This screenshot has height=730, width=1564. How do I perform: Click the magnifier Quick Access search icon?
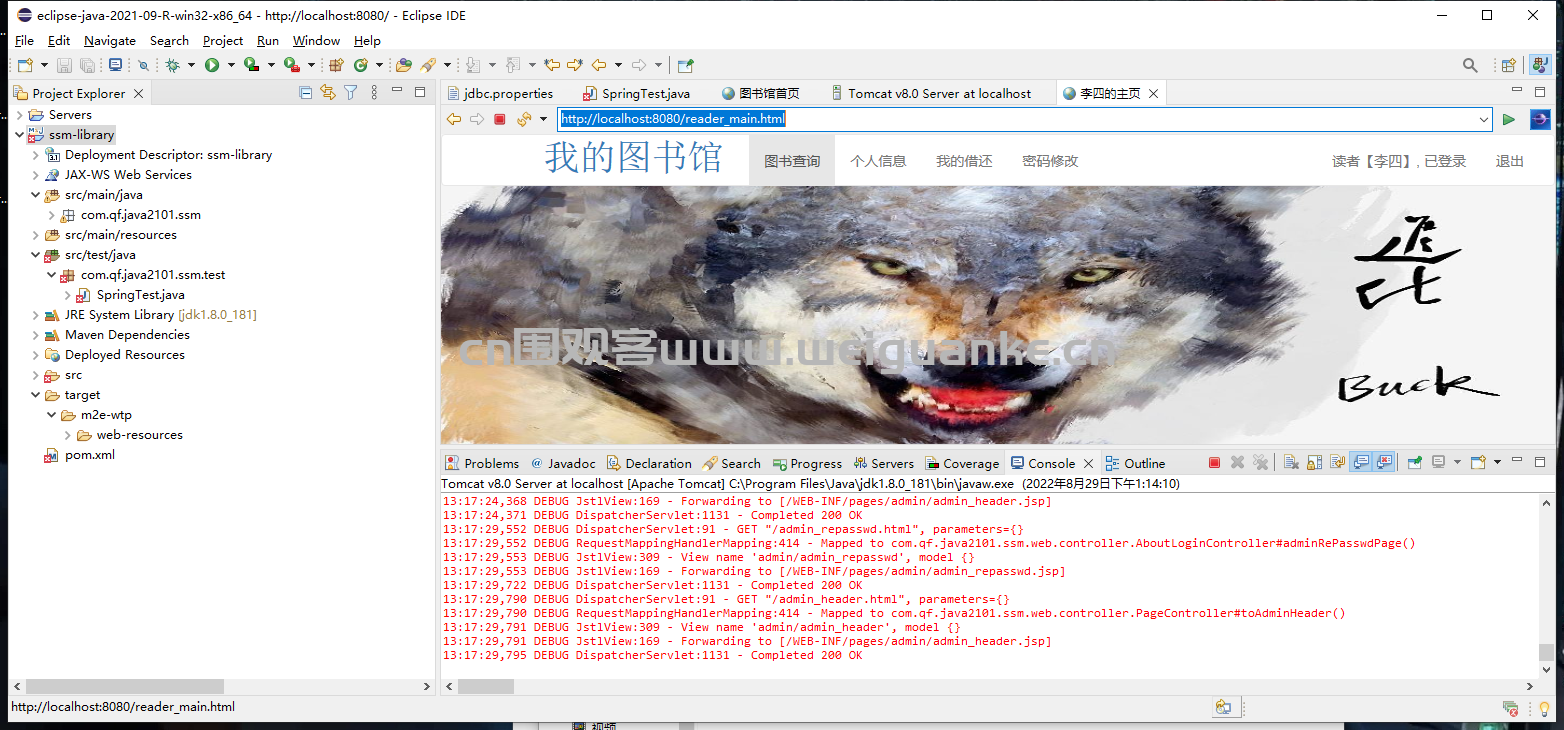tap(1470, 65)
